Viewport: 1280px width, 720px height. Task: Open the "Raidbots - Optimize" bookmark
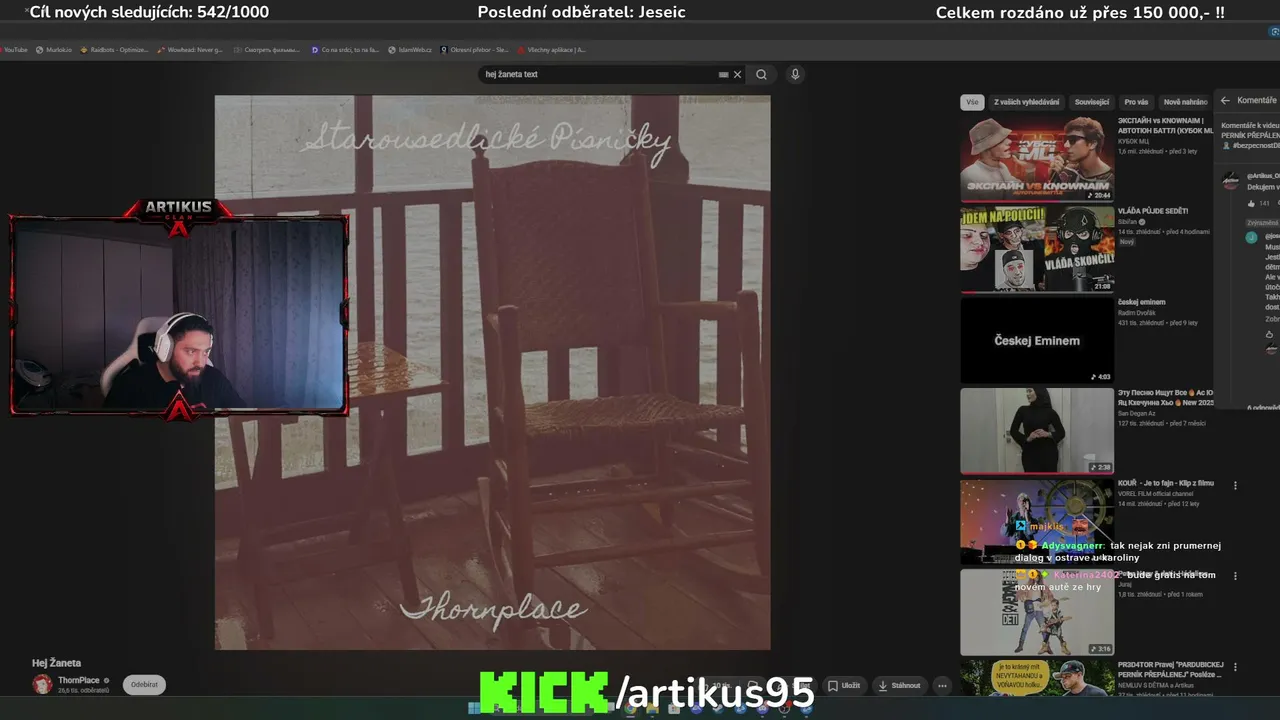(114, 49)
